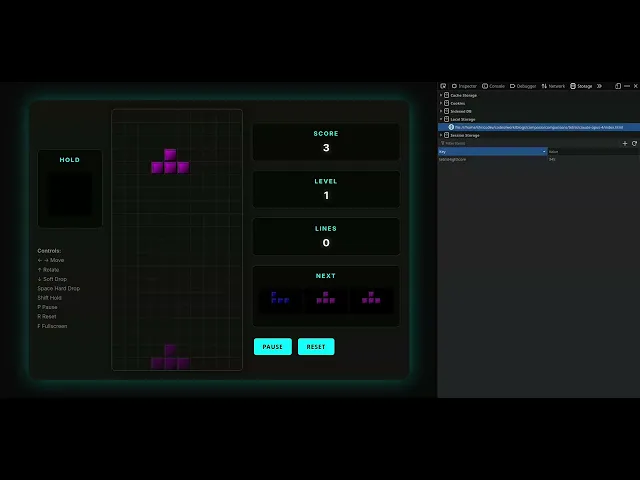Select the high score key cell
640x480 pixels.
tap(493, 159)
